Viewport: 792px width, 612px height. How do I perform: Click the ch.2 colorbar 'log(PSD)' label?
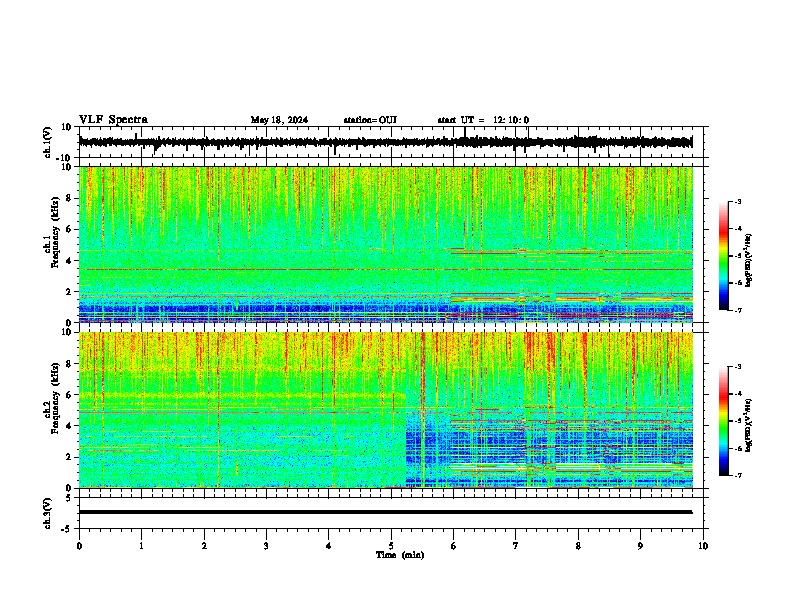(x=749, y=425)
